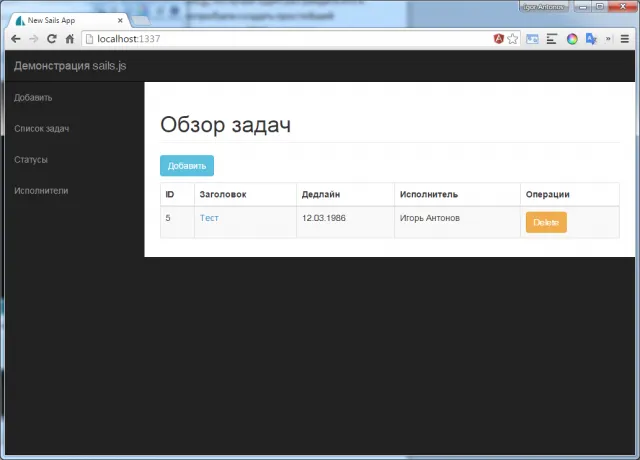Viewport: 640px width, 460px height.
Task: Maximize the browser window
Action: [x=600, y=7]
